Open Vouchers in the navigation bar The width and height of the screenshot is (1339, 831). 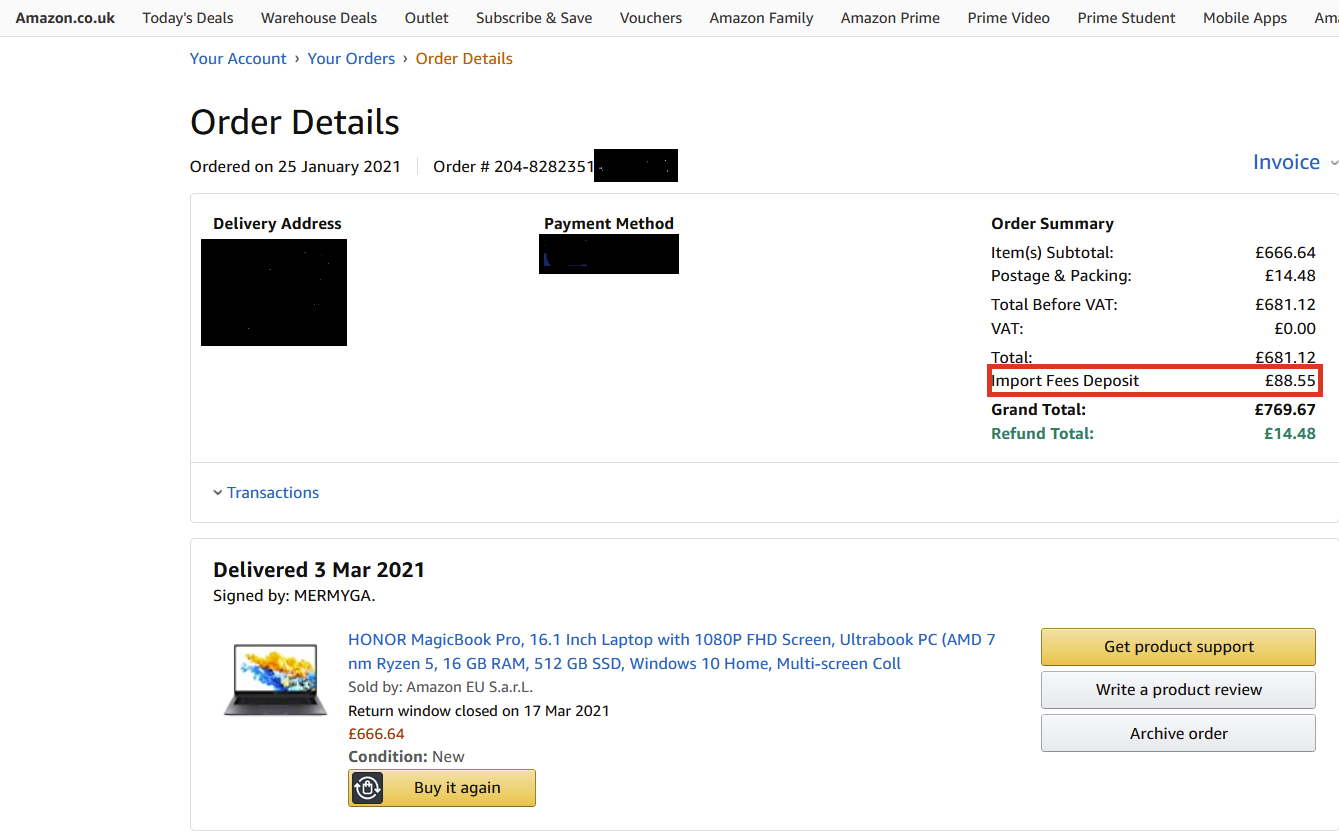pos(651,18)
